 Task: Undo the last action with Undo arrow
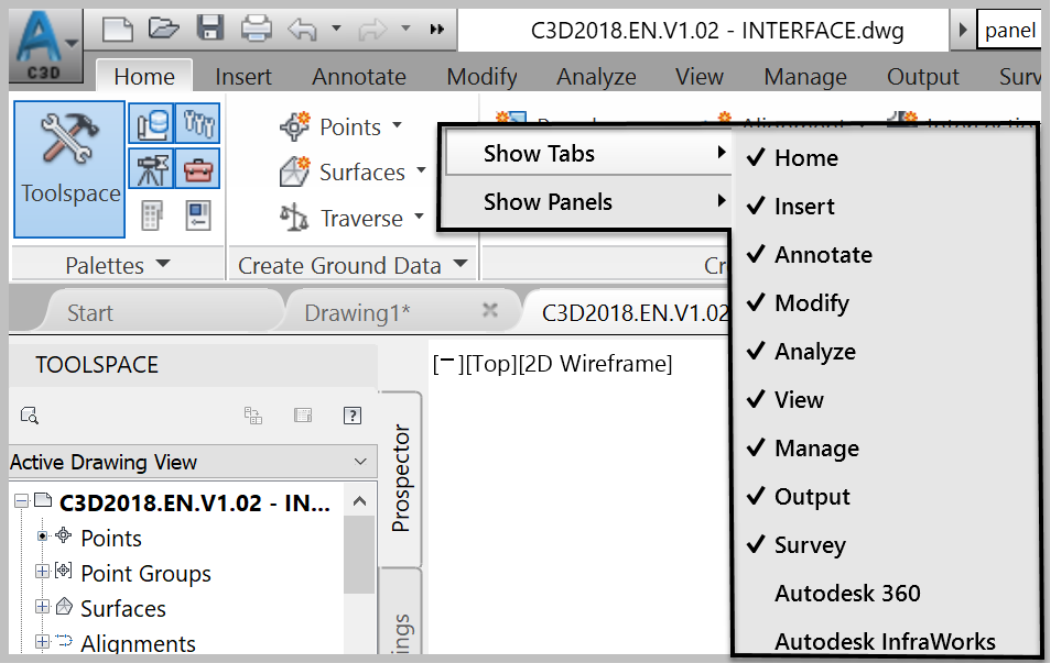(x=301, y=29)
